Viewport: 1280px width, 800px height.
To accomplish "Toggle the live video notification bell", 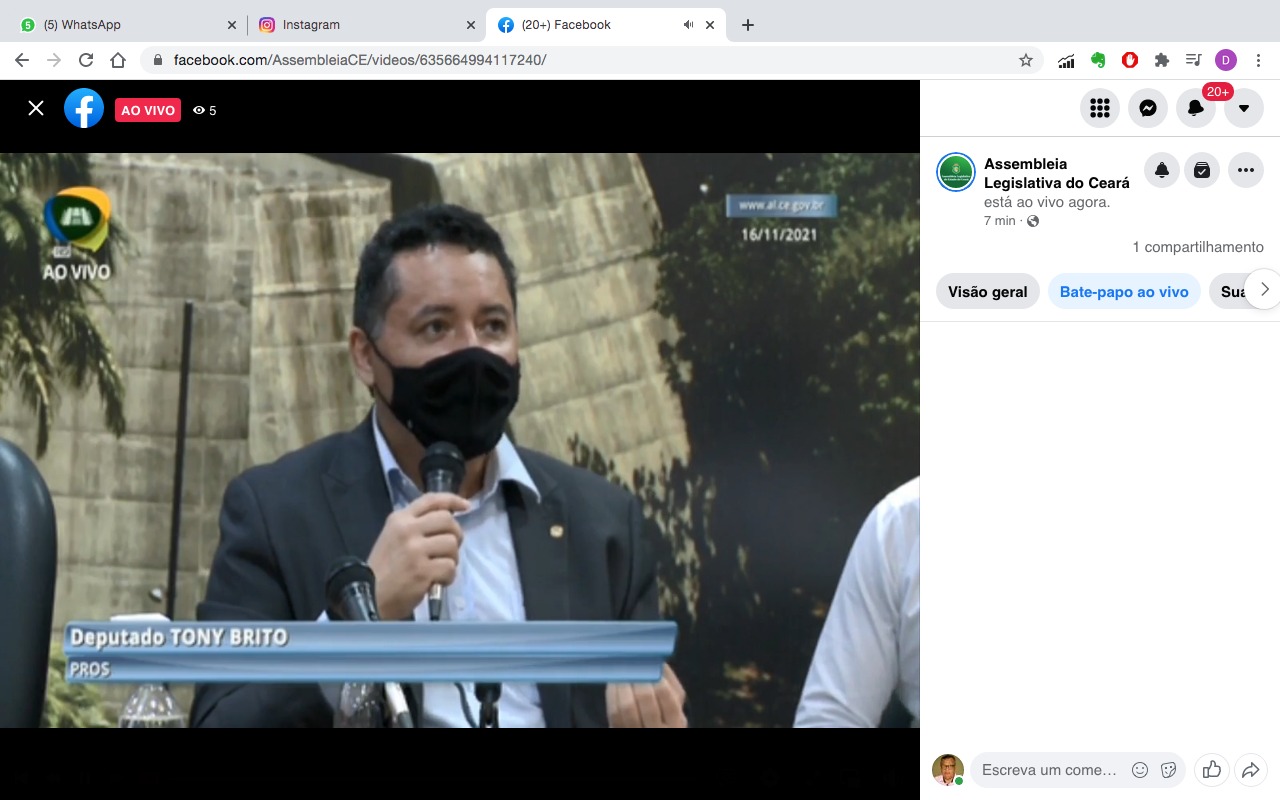I will coord(1162,171).
